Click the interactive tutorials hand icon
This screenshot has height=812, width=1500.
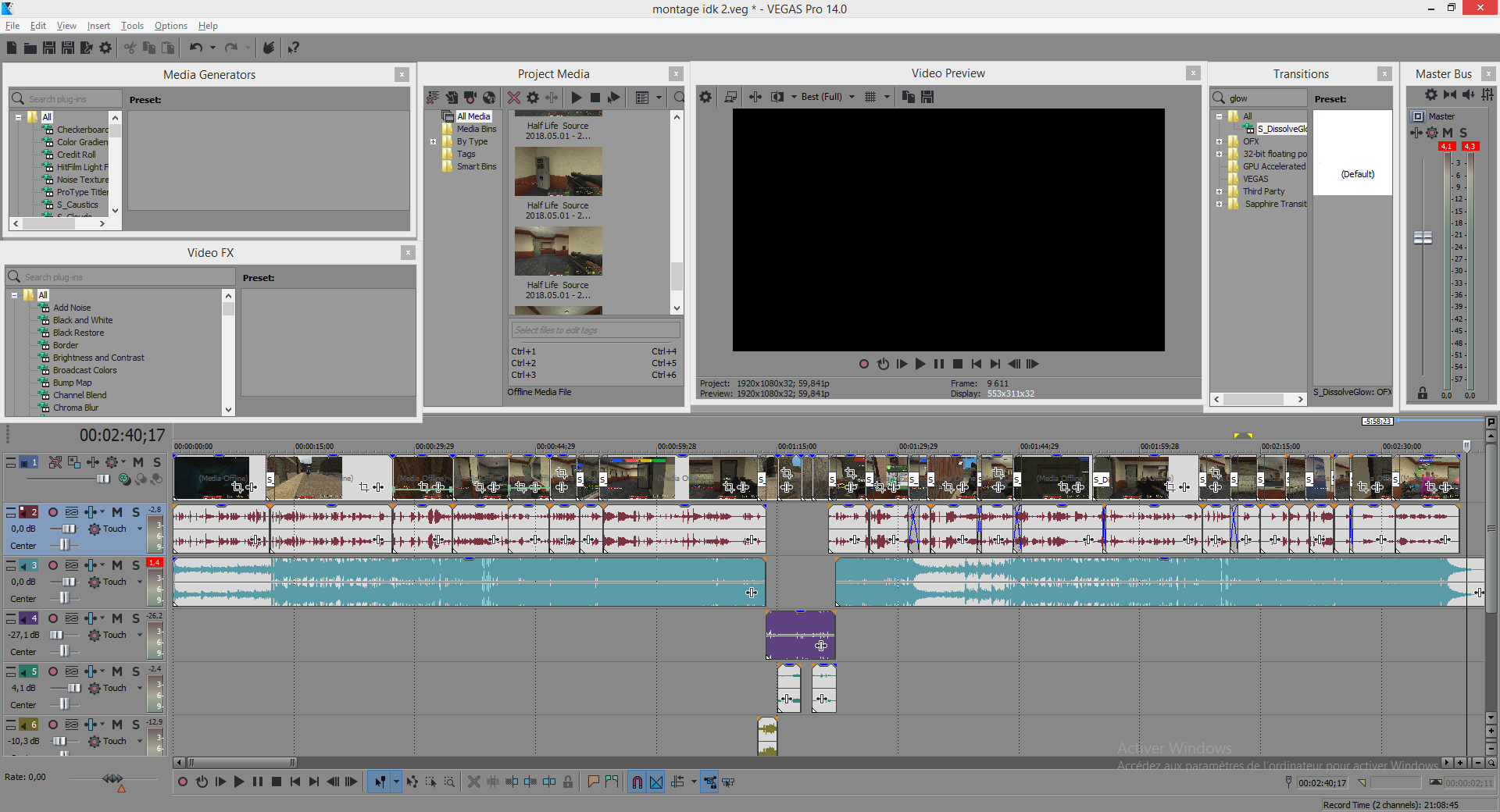268,48
